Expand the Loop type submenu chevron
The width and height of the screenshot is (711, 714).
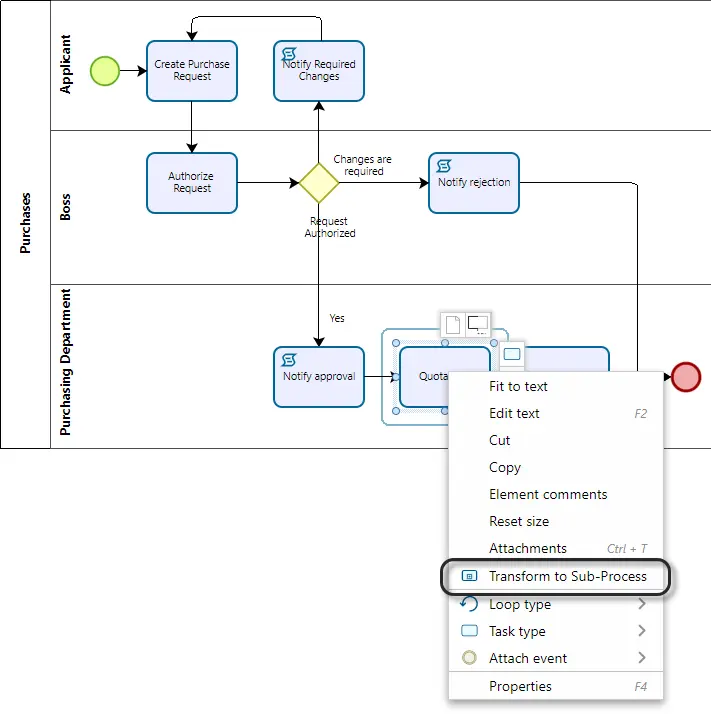point(642,604)
